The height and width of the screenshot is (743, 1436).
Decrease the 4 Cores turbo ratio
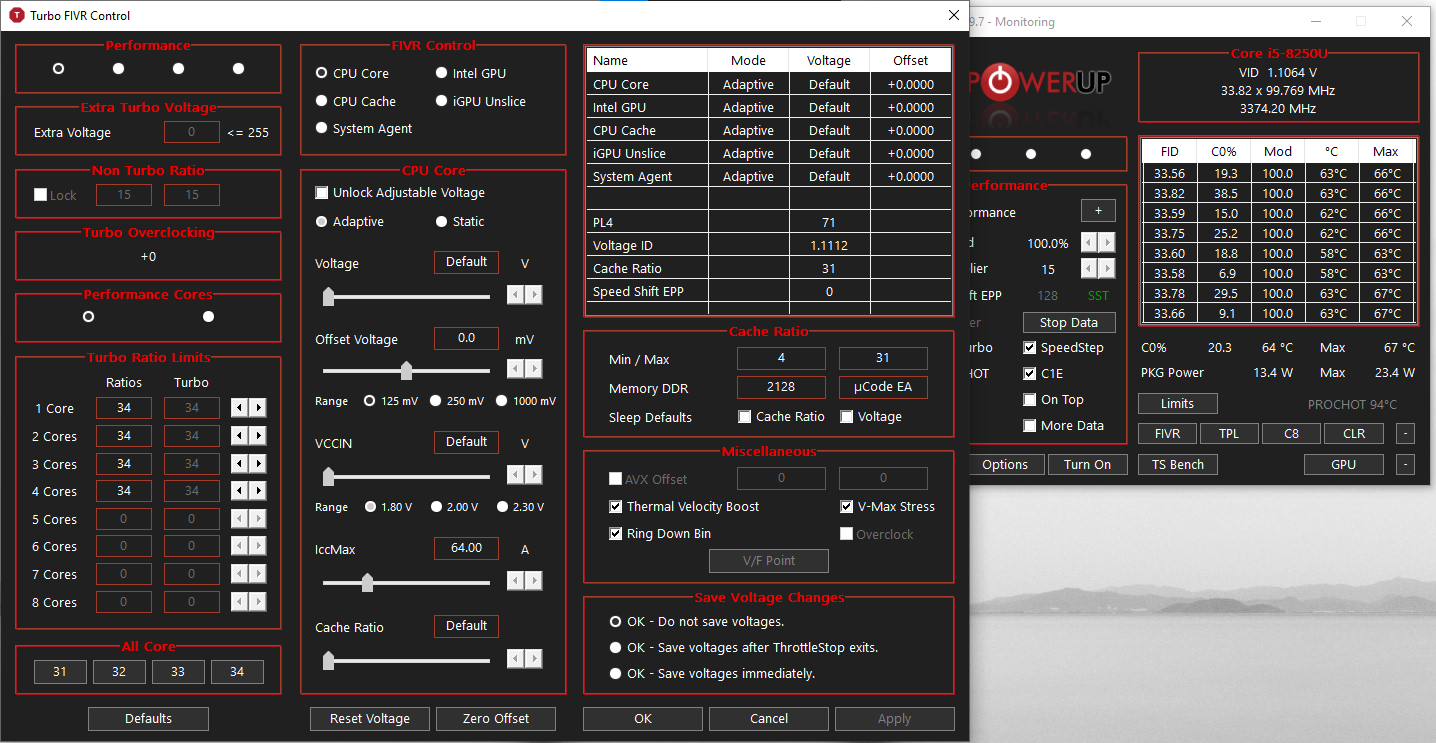click(x=240, y=491)
